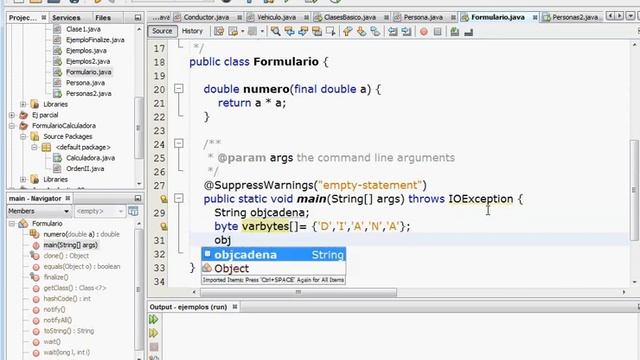Minimize the Projects panel window icon

[x=138, y=18]
